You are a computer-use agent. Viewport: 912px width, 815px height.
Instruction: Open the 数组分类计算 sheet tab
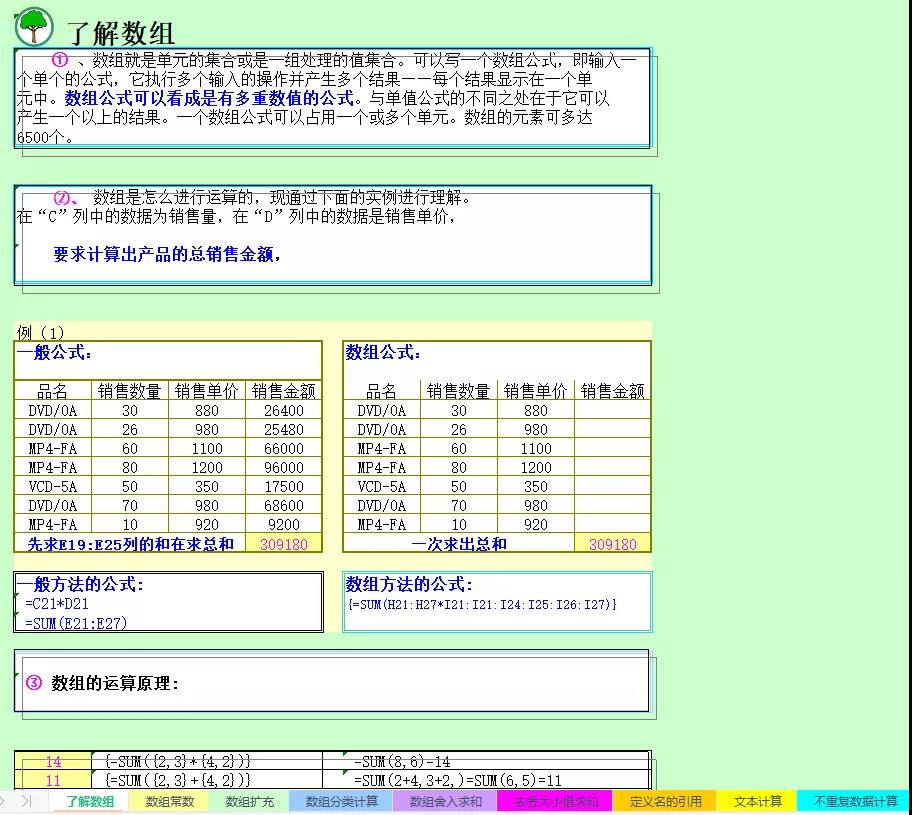pos(341,801)
